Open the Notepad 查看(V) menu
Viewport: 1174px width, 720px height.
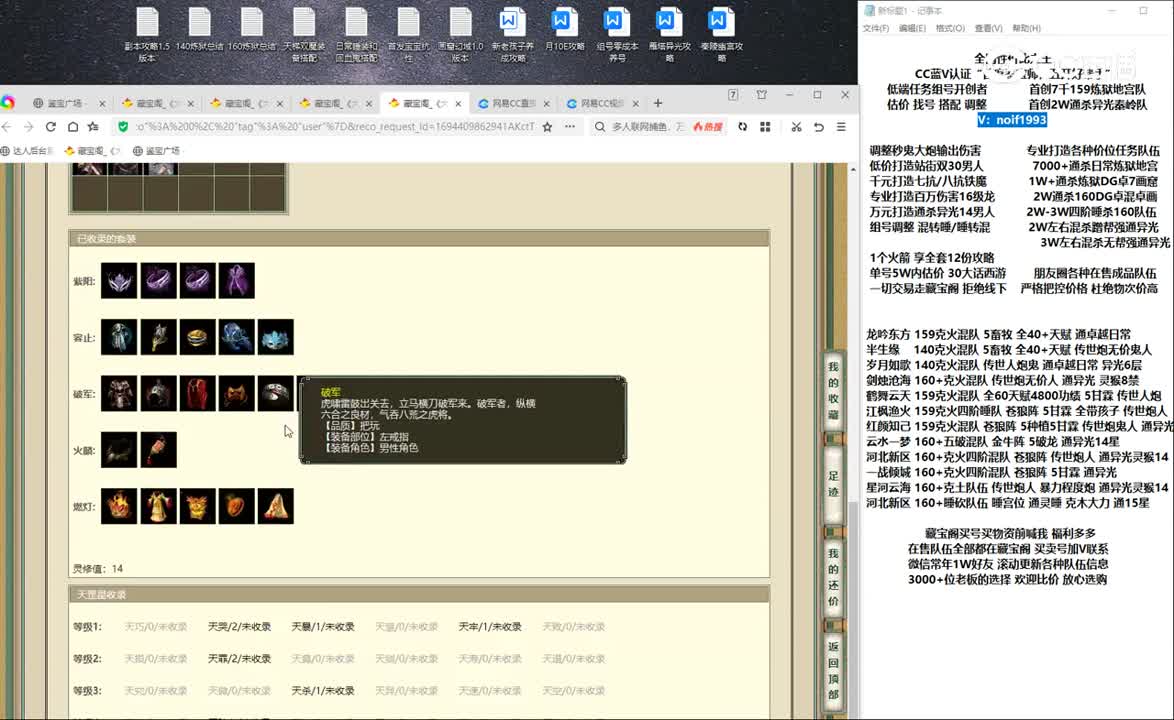988,28
